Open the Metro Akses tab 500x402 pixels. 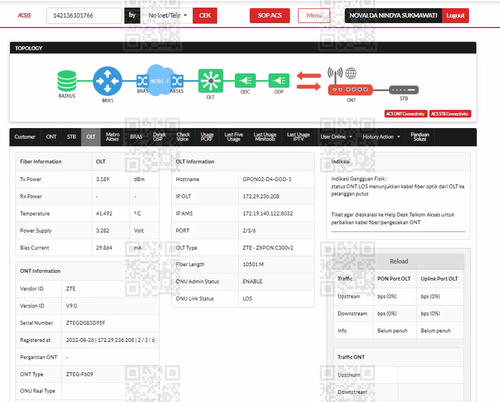(112, 137)
